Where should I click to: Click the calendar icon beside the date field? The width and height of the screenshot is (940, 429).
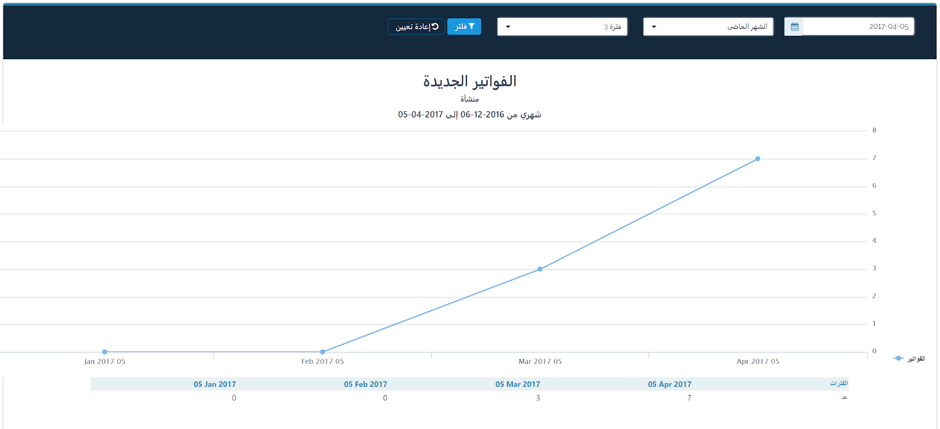[x=794, y=27]
